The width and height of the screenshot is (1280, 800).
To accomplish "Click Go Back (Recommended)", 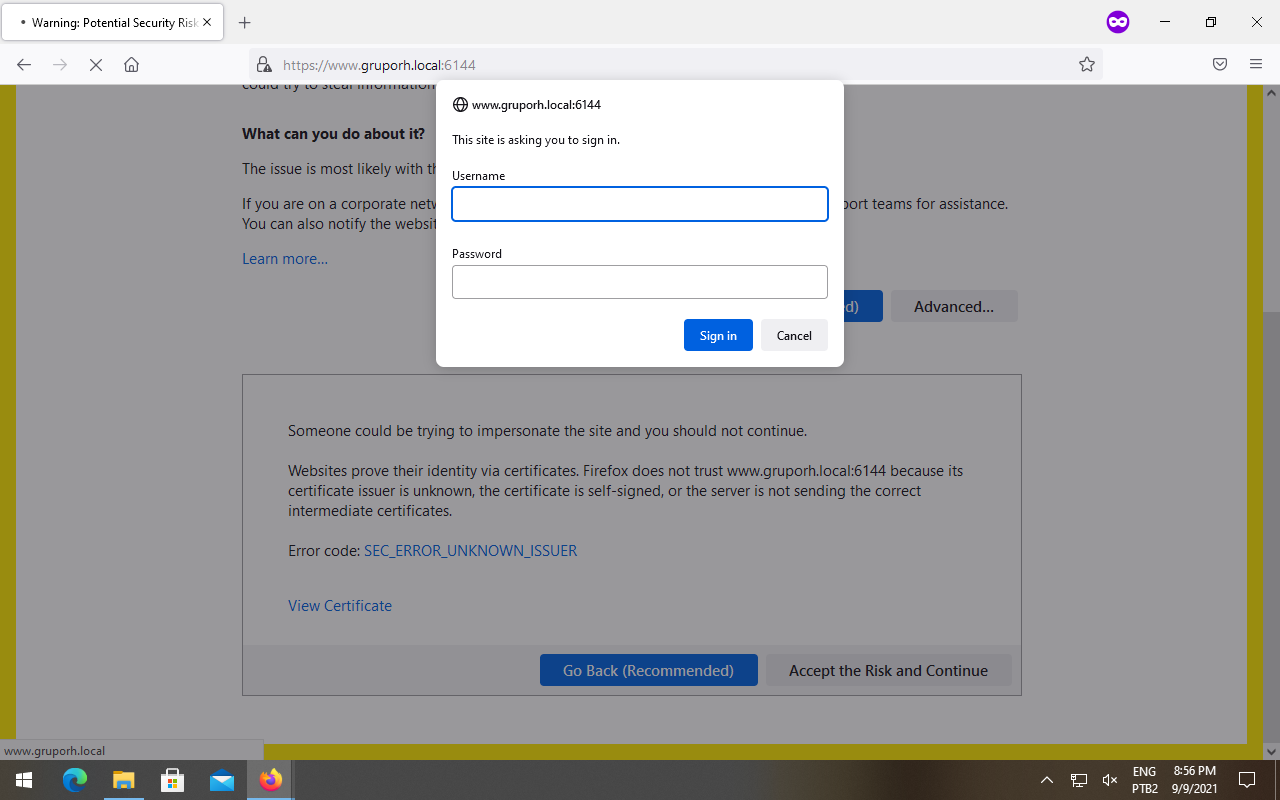I will [648, 670].
